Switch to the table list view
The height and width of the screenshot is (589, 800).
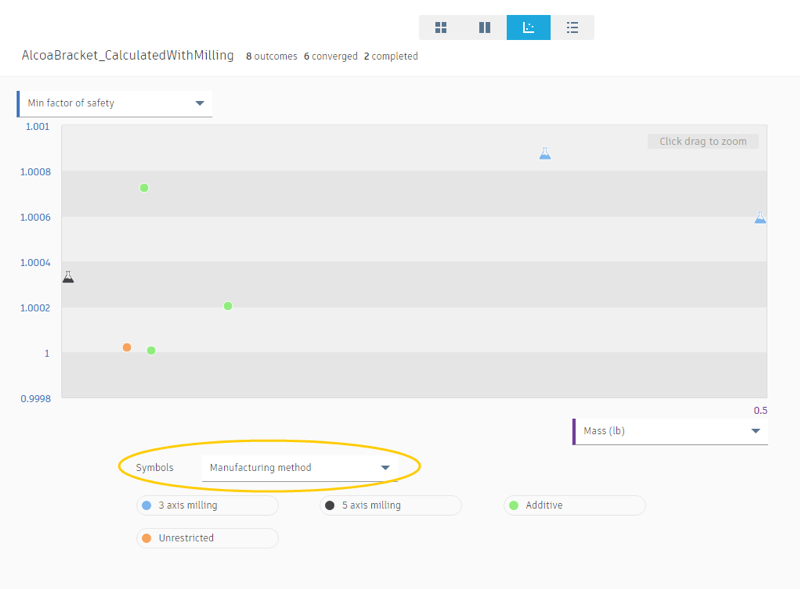pos(572,27)
